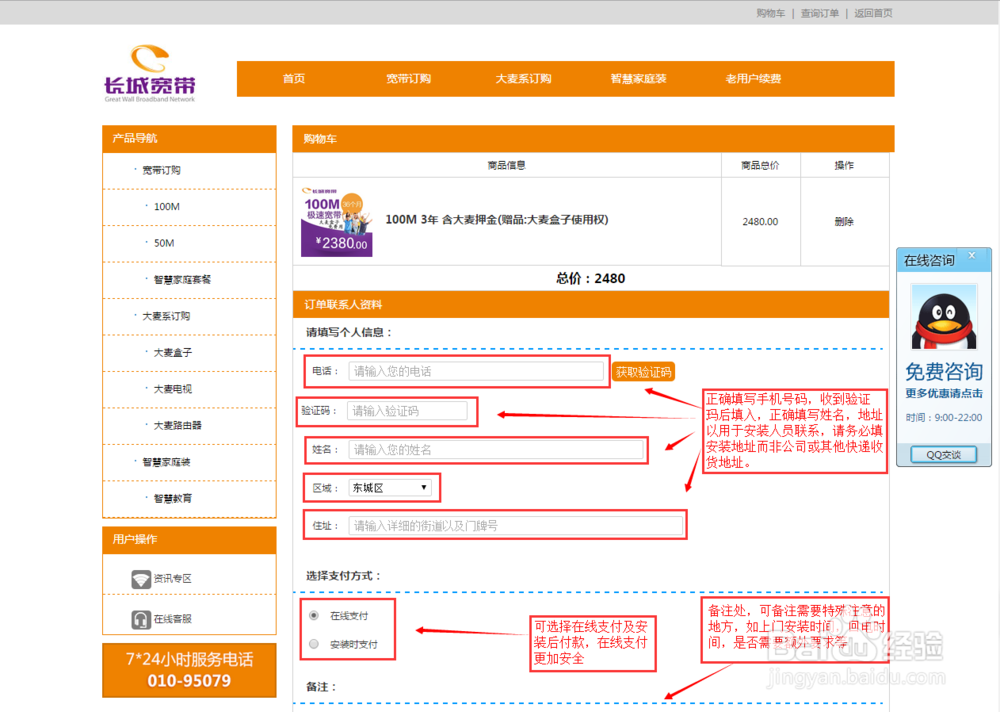Click the 总价：2480 total text
Screen dimensions: 1000x712
591,278
